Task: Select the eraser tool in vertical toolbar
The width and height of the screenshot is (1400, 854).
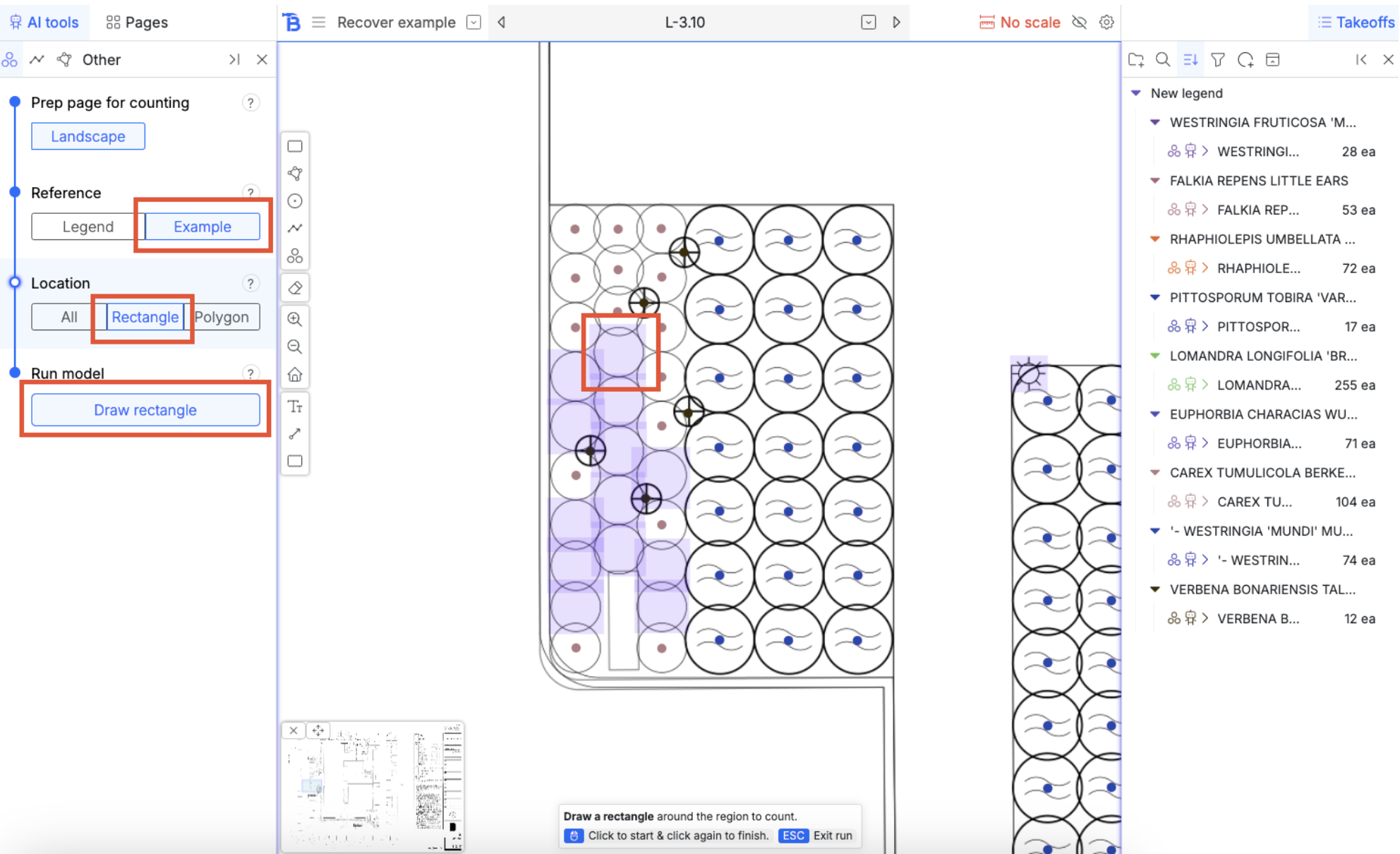Action: click(x=295, y=288)
